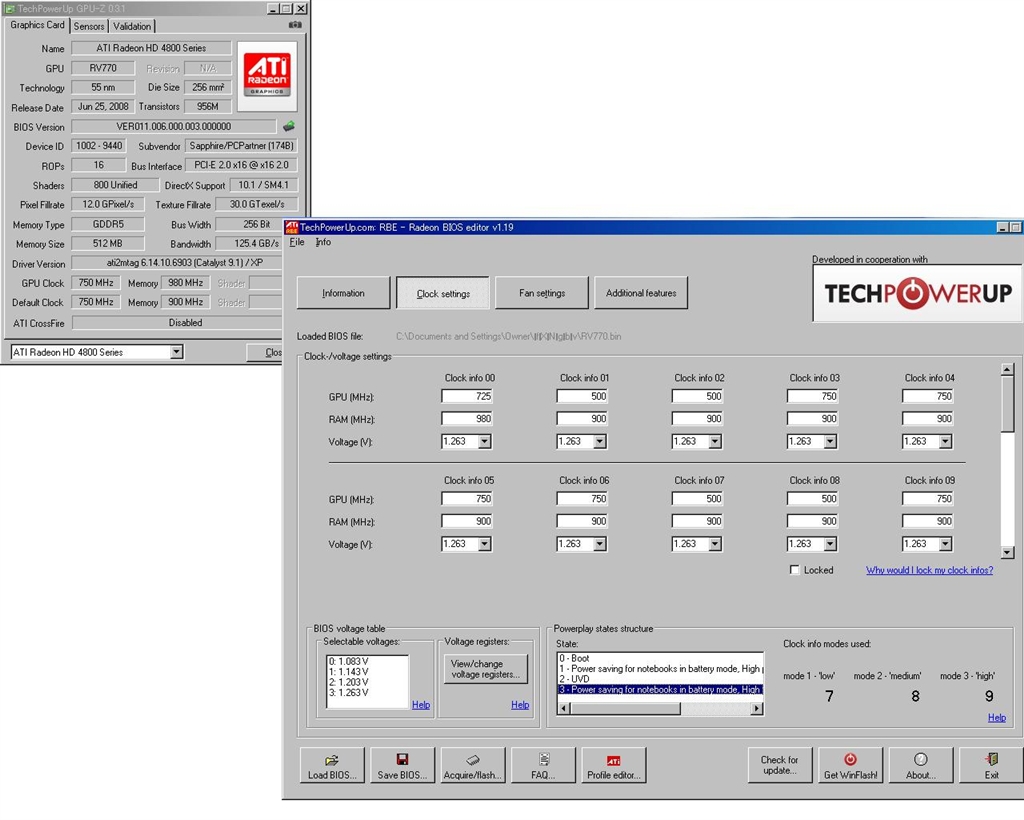Expand Clock info 09 voltage dropdown

click(x=945, y=544)
